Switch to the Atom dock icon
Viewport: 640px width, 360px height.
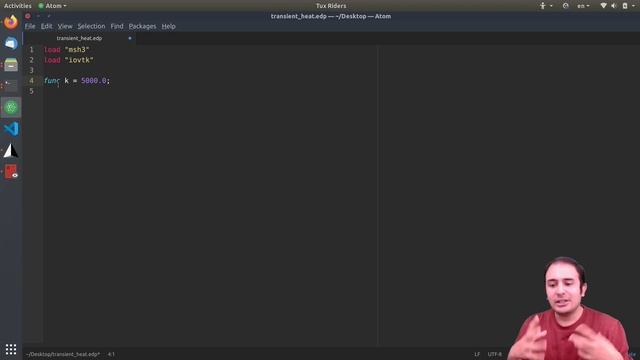click(11, 107)
